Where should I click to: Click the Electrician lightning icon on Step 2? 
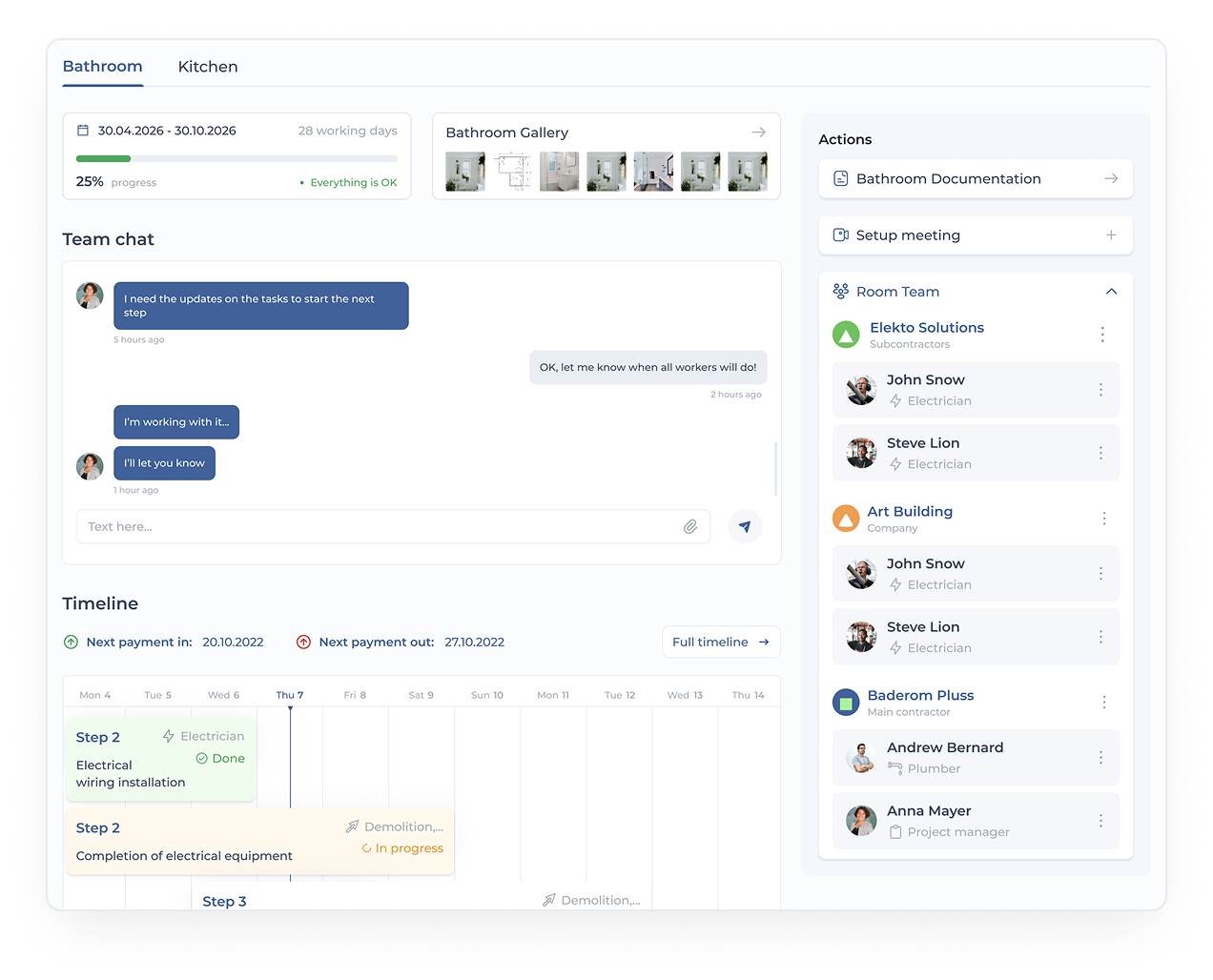tap(169, 736)
